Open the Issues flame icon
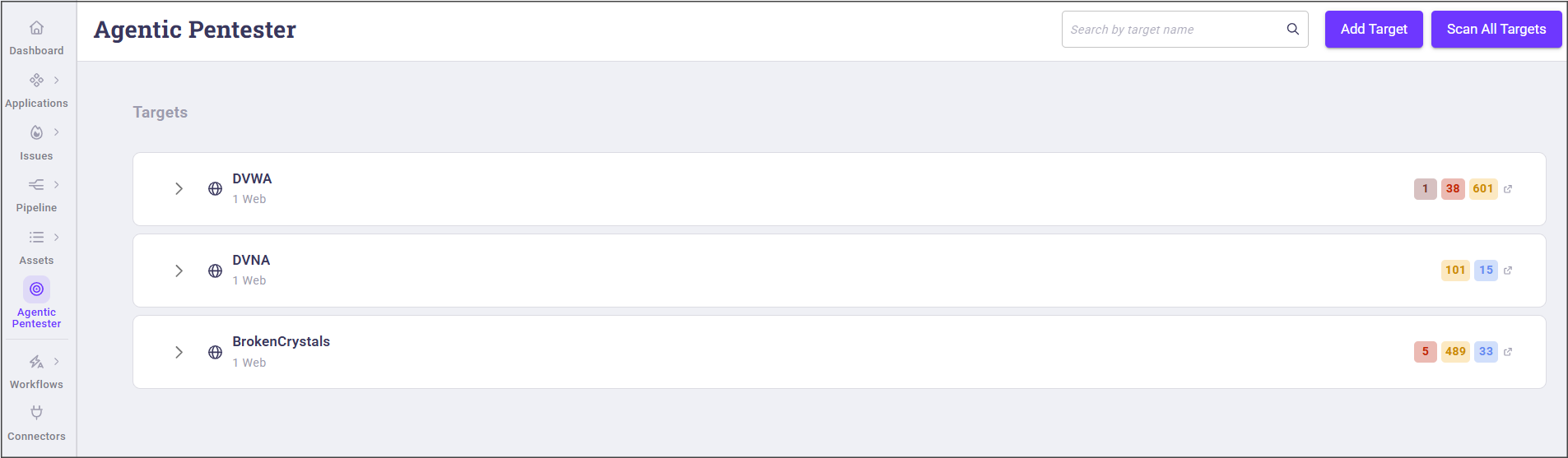The image size is (1568, 458). point(36,132)
